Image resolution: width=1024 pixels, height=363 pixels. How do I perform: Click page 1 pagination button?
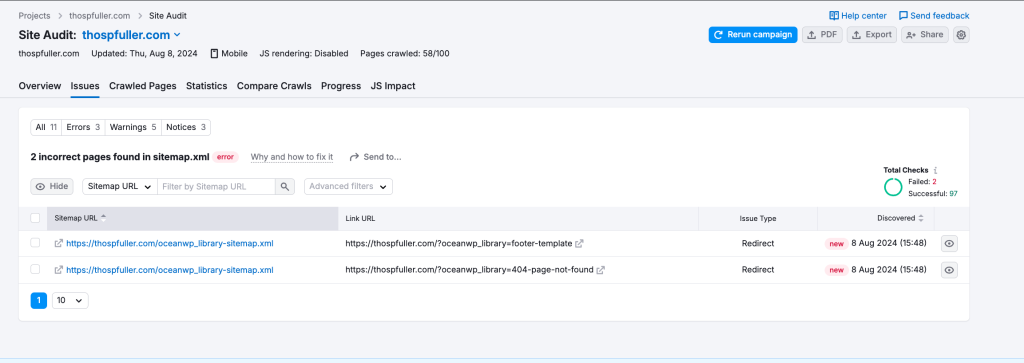pyautogui.click(x=39, y=300)
